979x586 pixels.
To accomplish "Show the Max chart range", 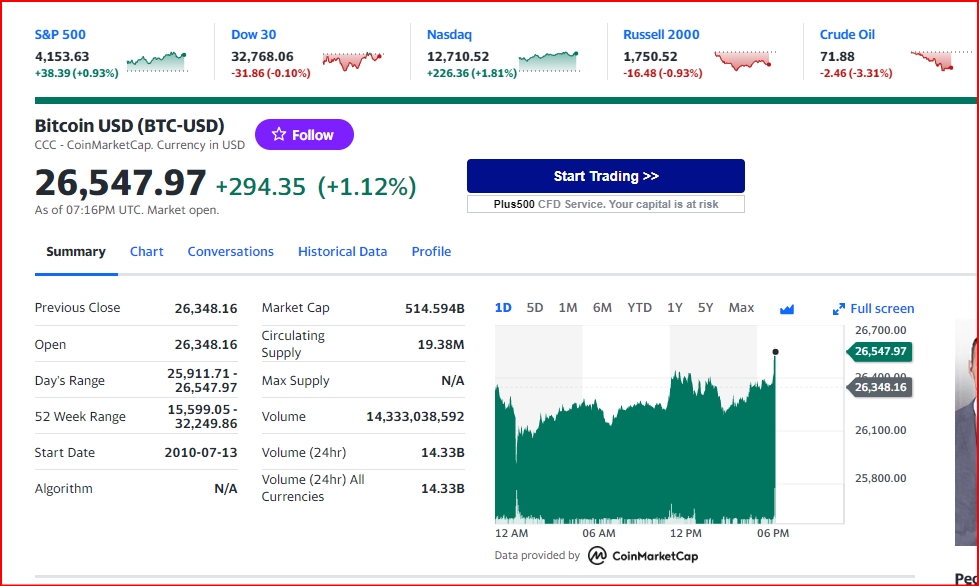I will click(x=741, y=308).
